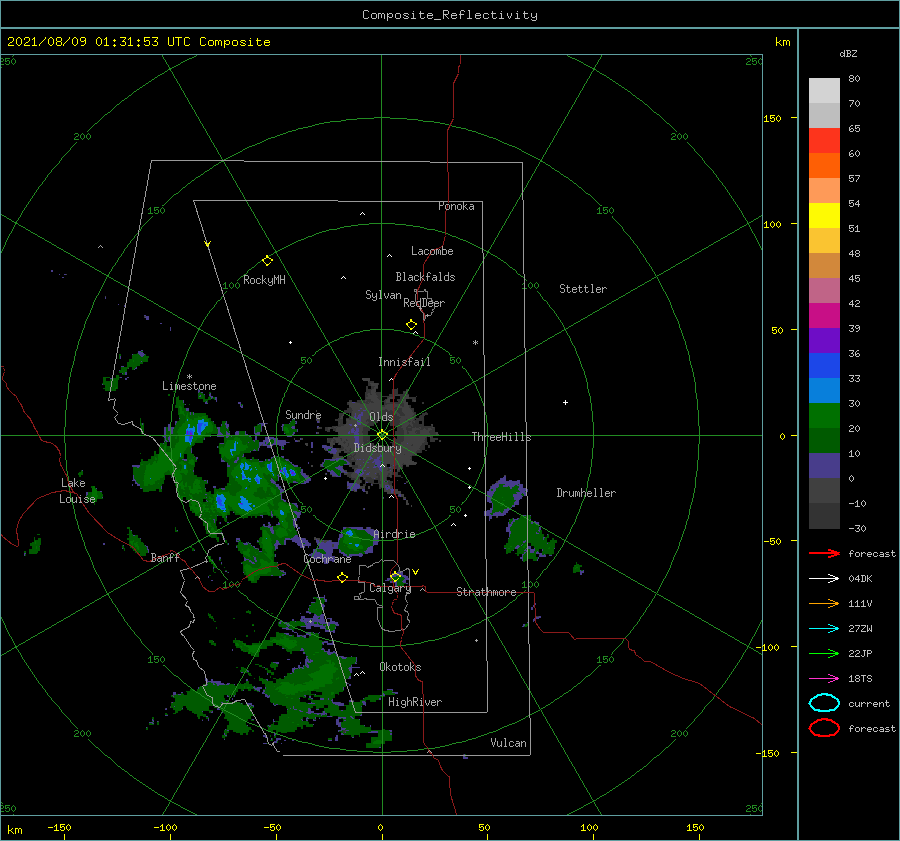Click the HighRiver label
Viewport: 900px width, 841px height.
[x=415, y=702]
